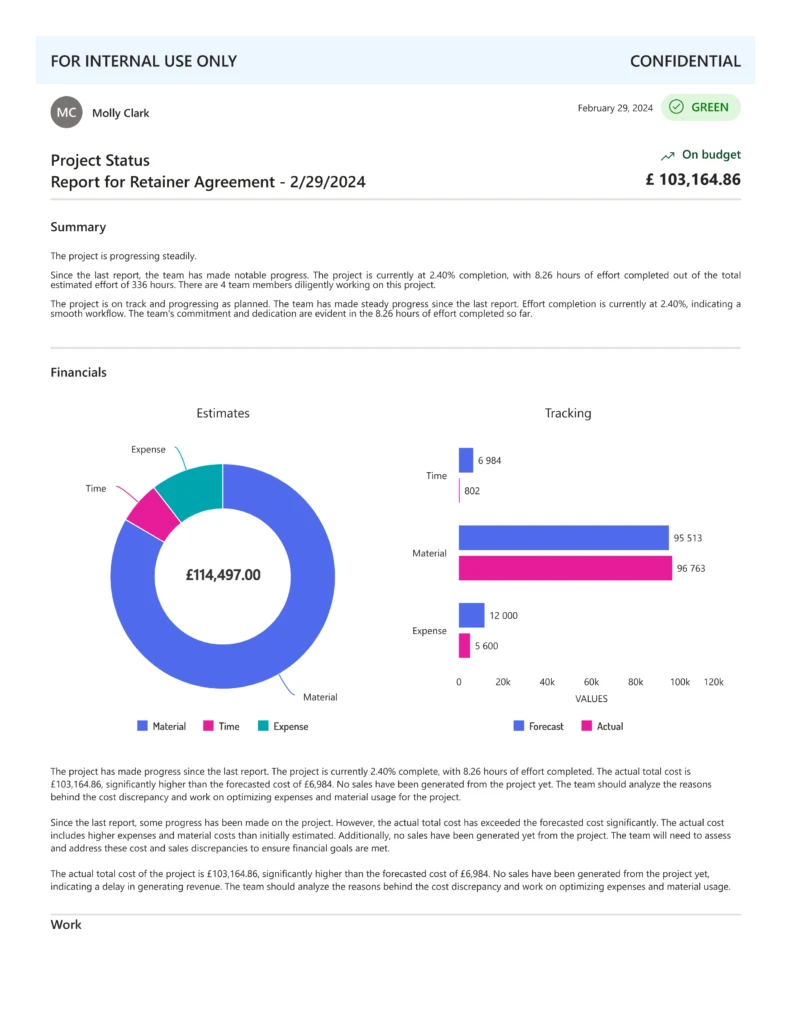Click the green checkmark status icon
The height and width of the screenshot is (1024, 791).
pos(676,107)
